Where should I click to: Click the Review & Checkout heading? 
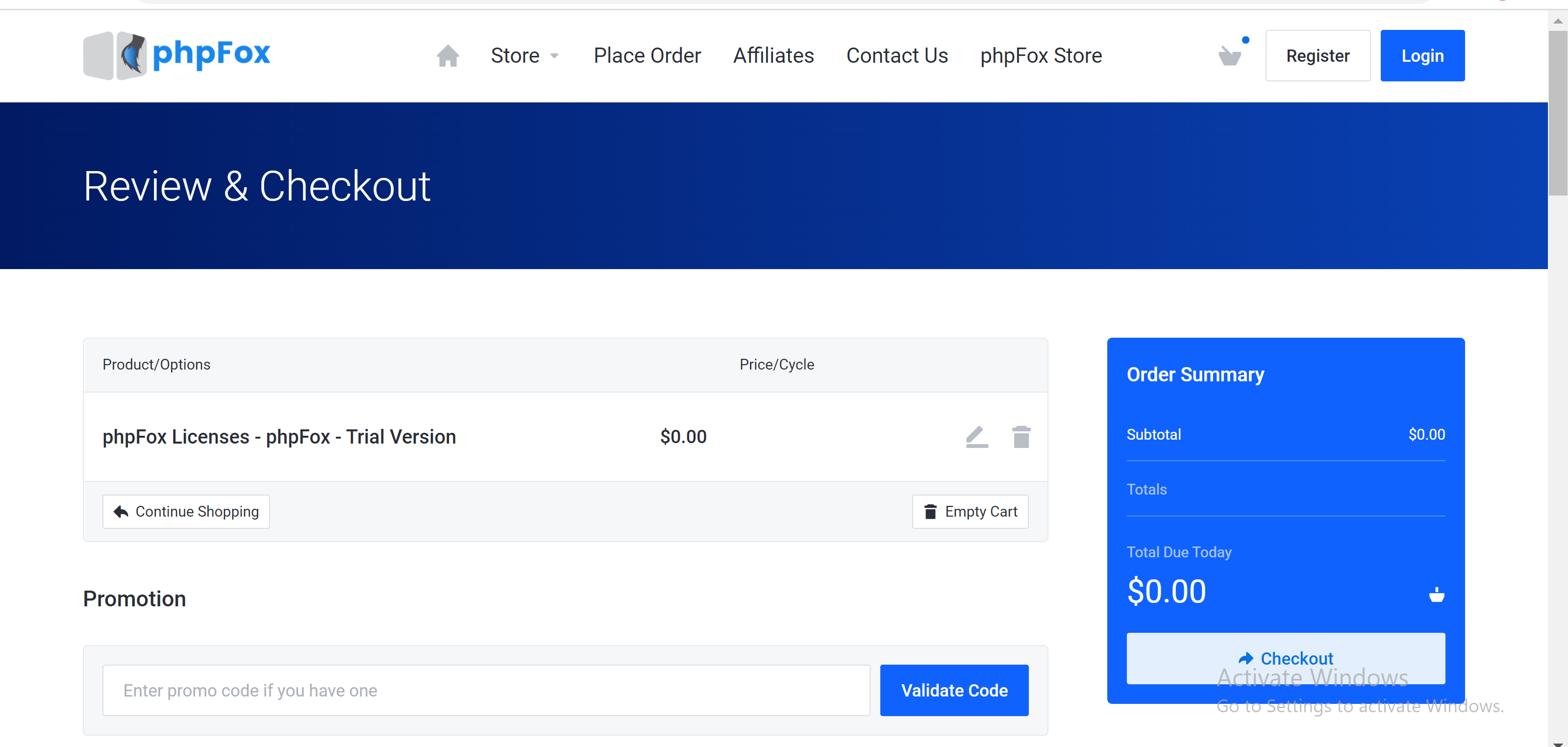(x=257, y=186)
